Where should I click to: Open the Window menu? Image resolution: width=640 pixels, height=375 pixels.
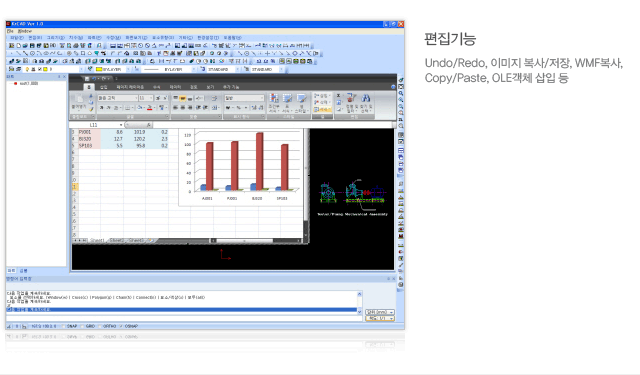tap(25, 31)
